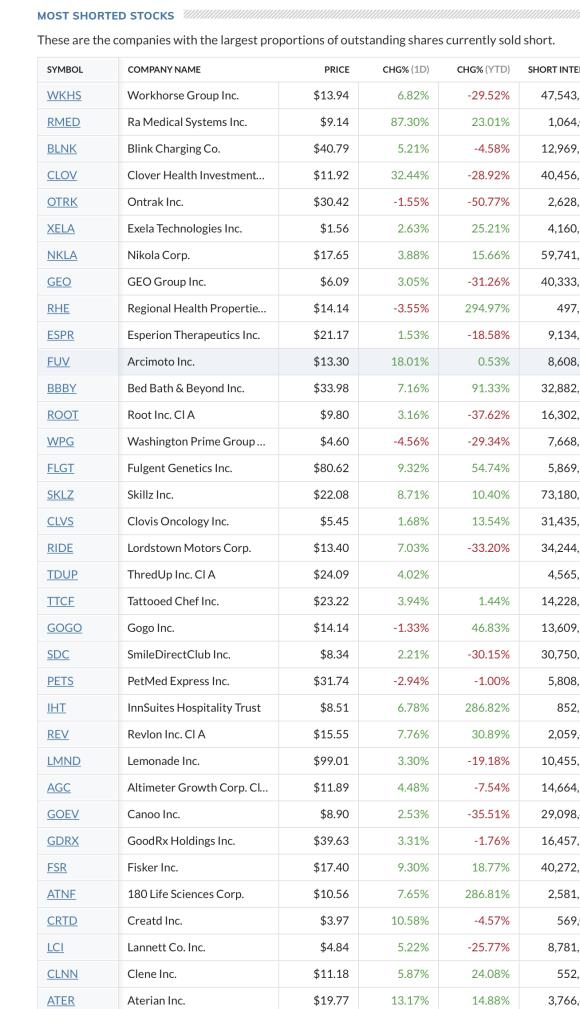Viewport: 580px width, 1009px height.
Task: Select the OTRK ticker link
Action: (62, 201)
